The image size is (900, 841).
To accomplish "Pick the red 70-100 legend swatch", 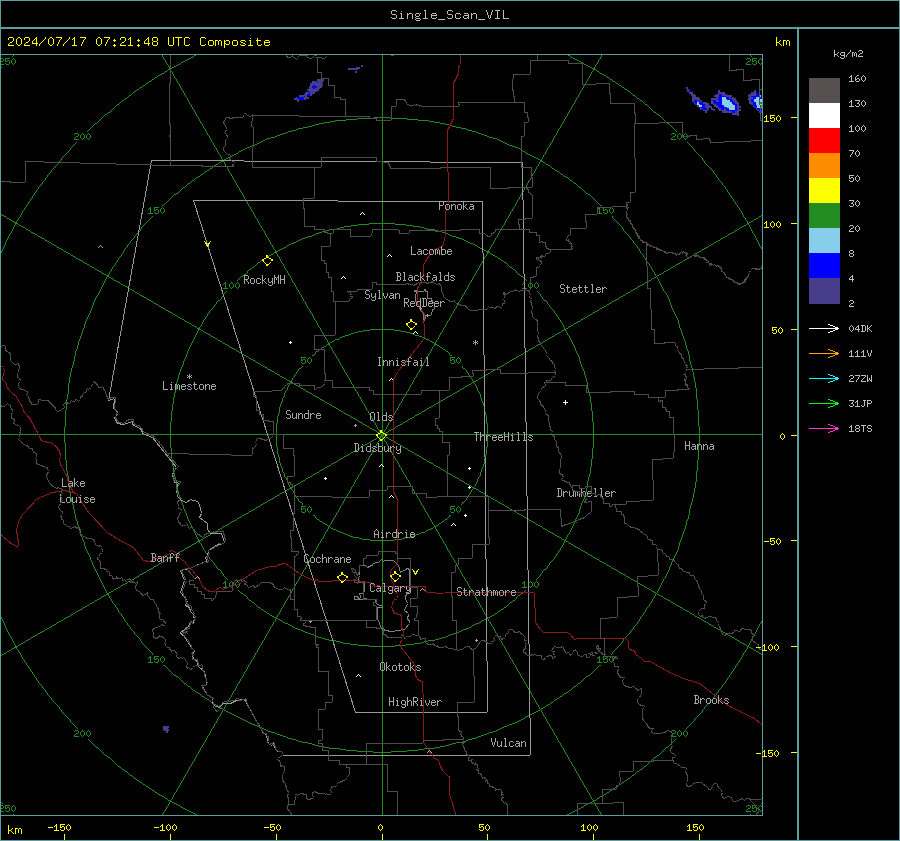I will [x=824, y=141].
